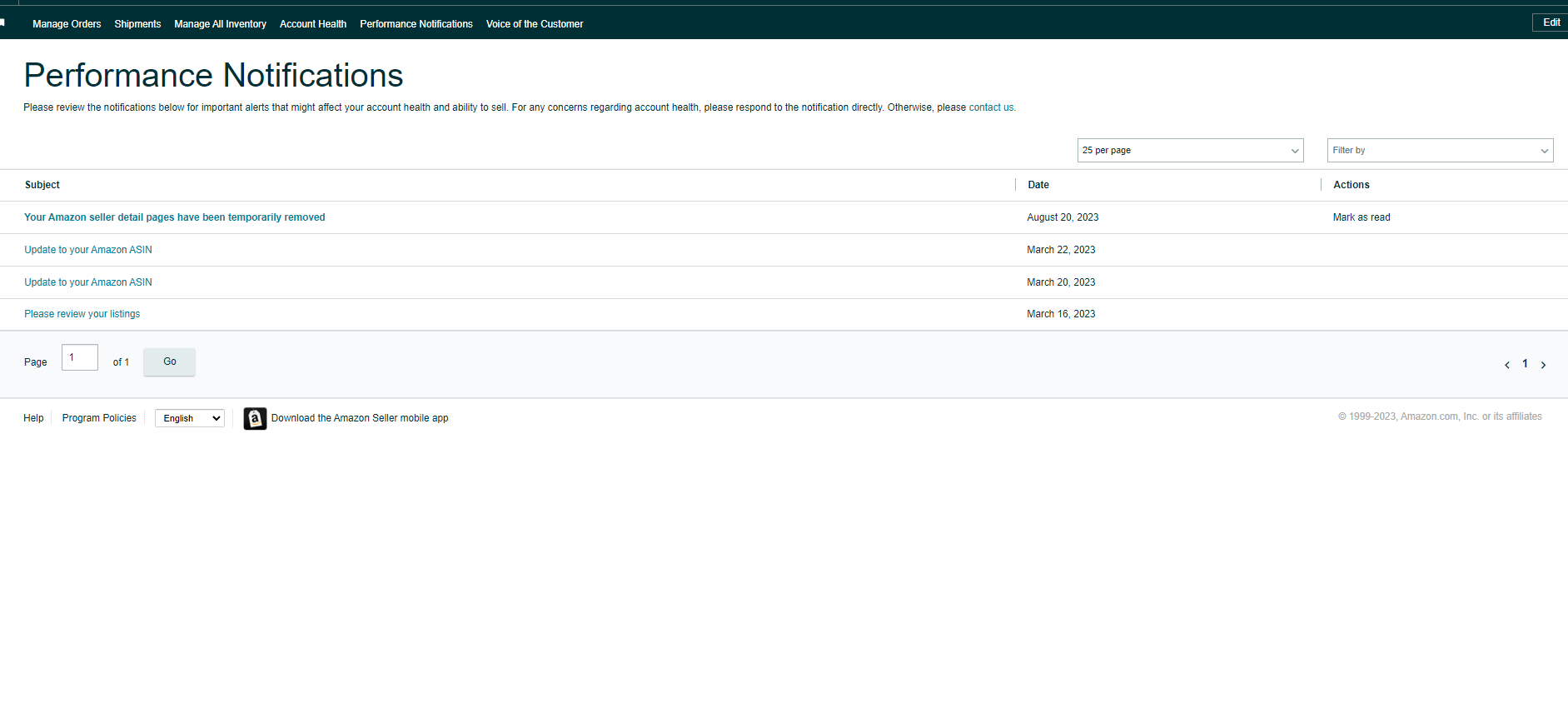Focus the page number input field

point(80,357)
